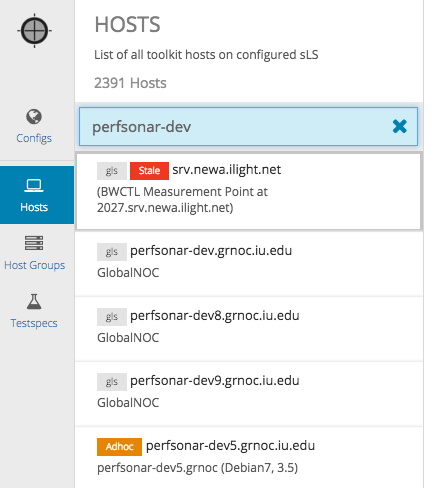Image resolution: width=433 pixels, height=488 pixels.
Task: Click the gls badge on srv.newa.ilight.net
Action: click(x=112, y=171)
